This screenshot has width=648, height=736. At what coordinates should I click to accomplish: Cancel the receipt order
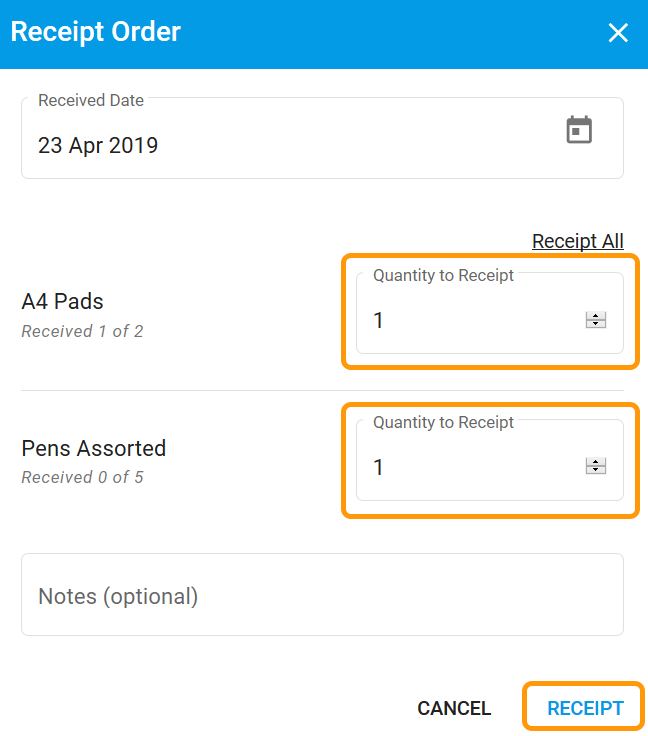(454, 708)
